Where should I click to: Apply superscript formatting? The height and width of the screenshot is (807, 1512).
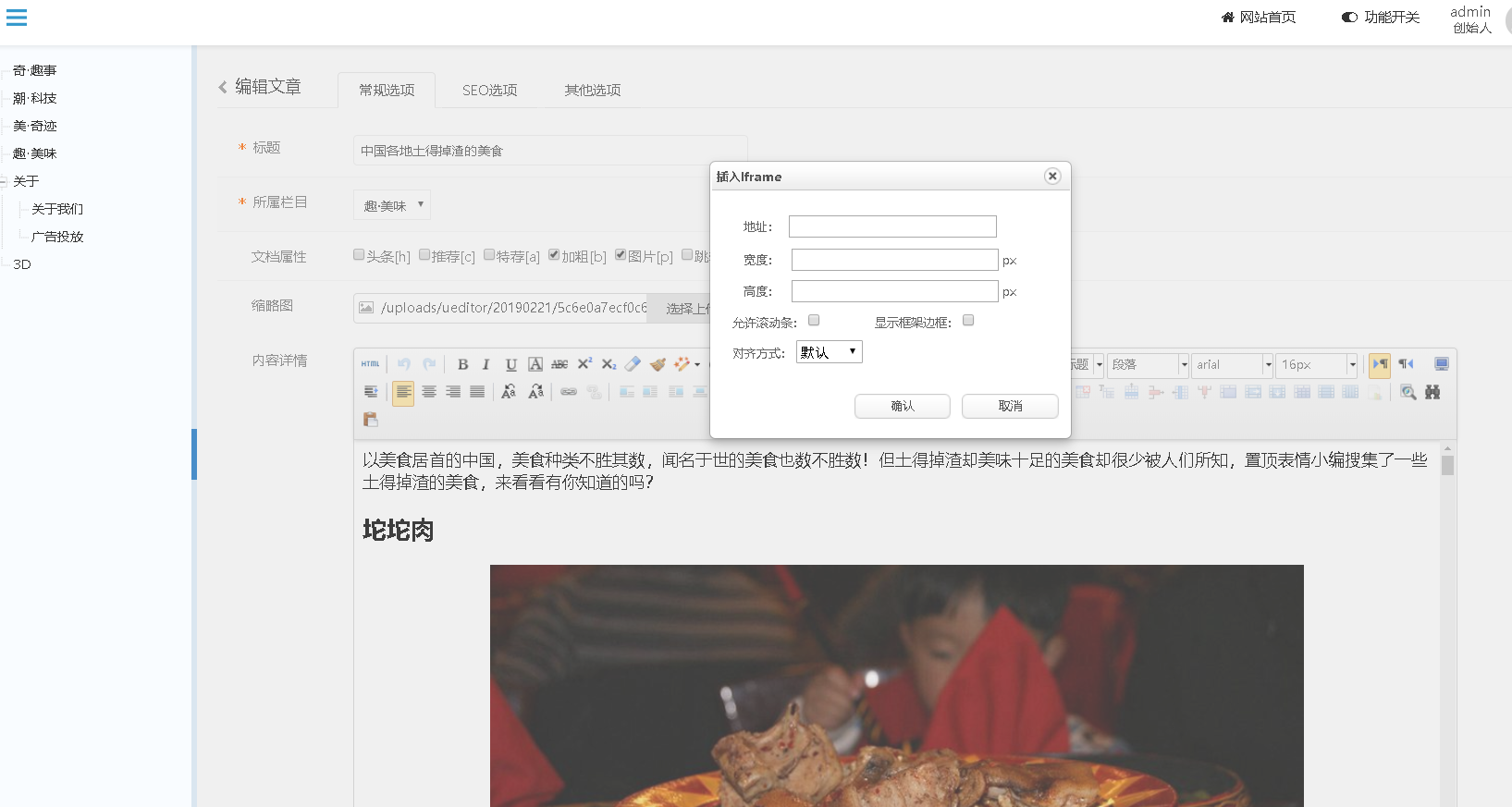[x=584, y=364]
